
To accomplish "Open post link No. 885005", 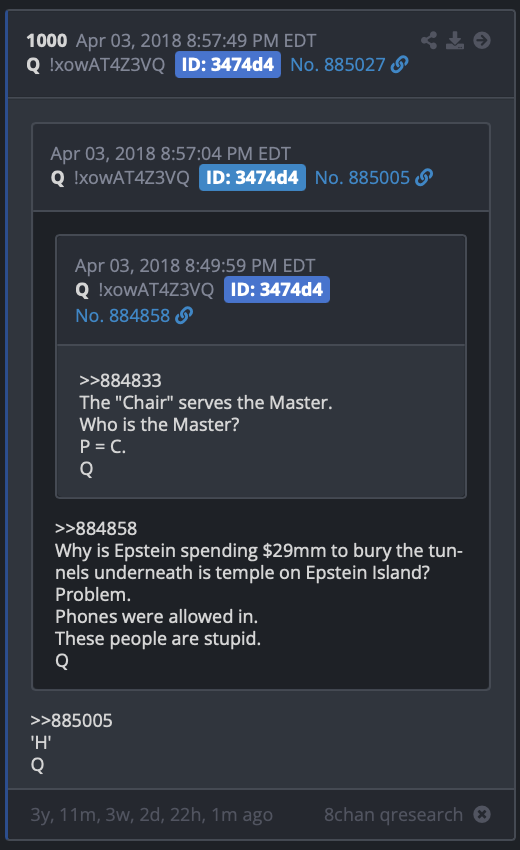I will click(x=362, y=177).
